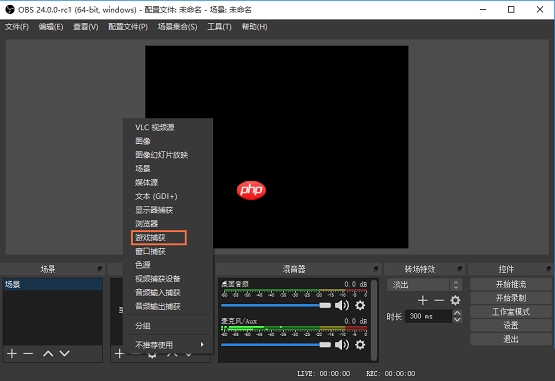The width and height of the screenshot is (555, 381).
Task: Click the REC: 00:00:00 status text
Action: click(391, 374)
